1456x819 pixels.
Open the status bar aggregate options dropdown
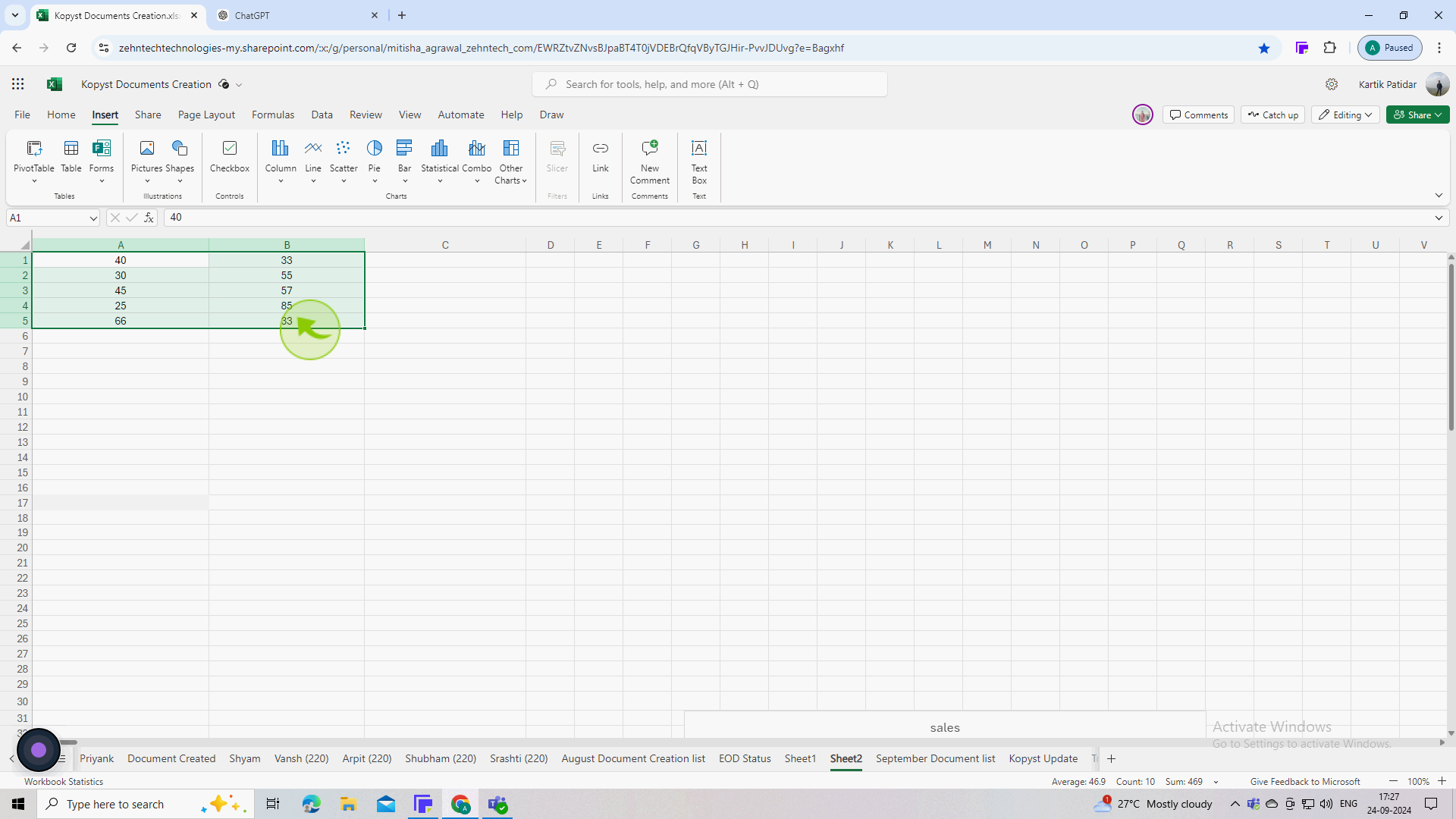pyautogui.click(x=1216, y=782)
